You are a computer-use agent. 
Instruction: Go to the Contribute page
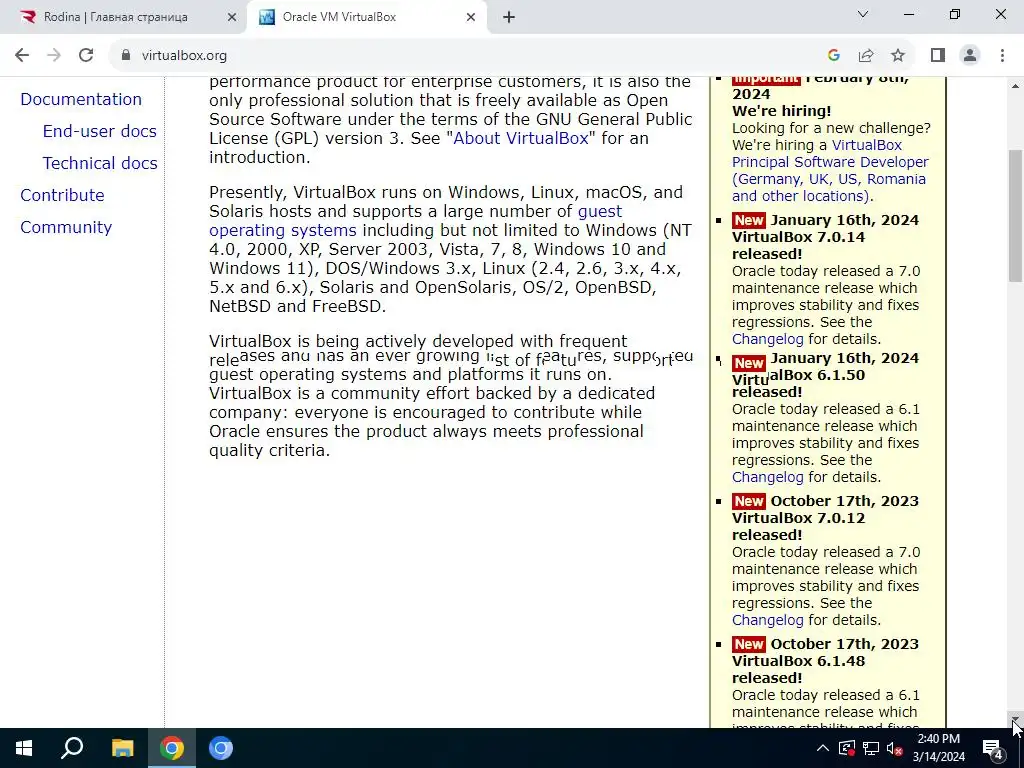62,195
